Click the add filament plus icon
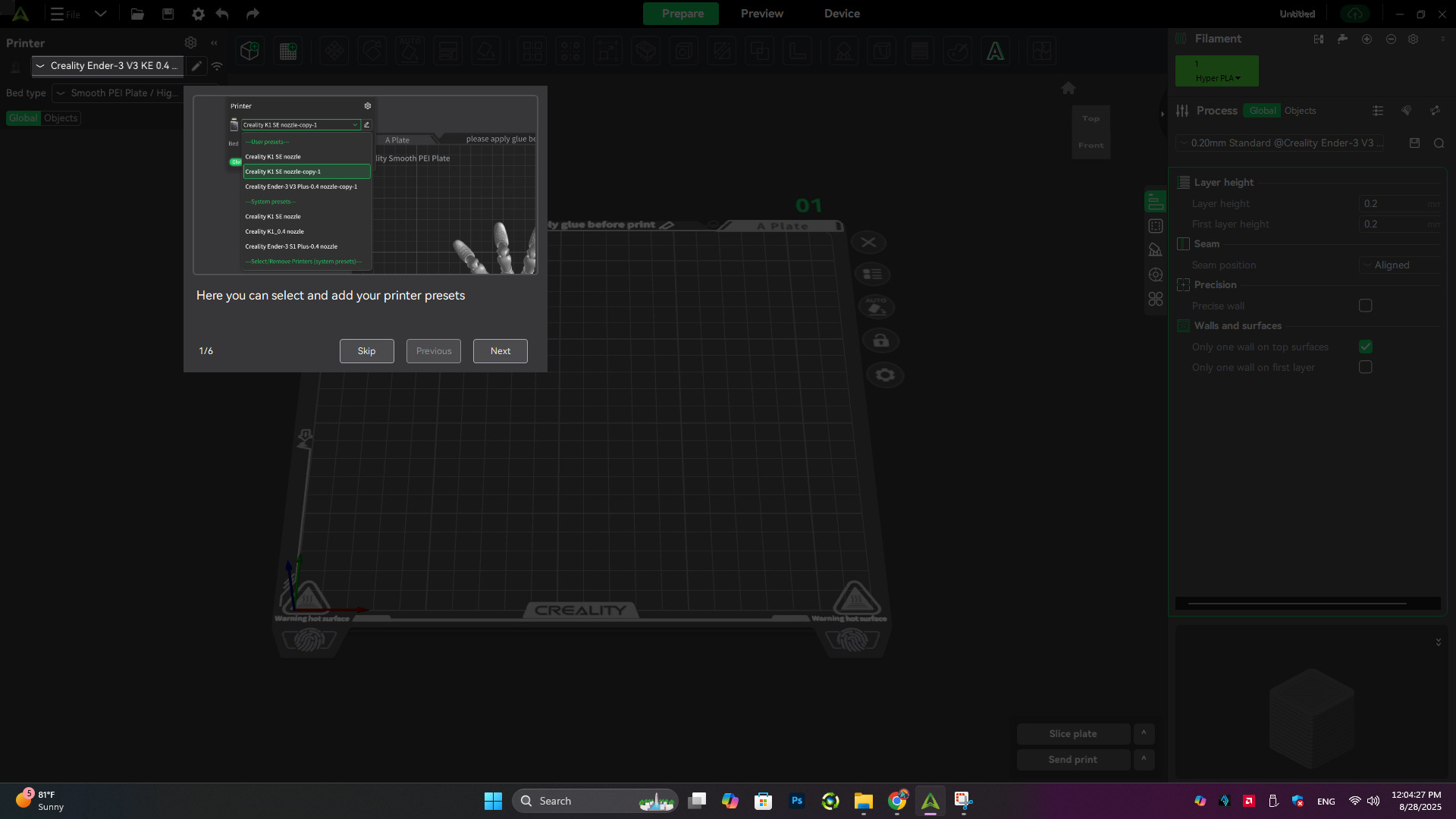This screenshot has height=819, width=1456. coord(1367,39)
